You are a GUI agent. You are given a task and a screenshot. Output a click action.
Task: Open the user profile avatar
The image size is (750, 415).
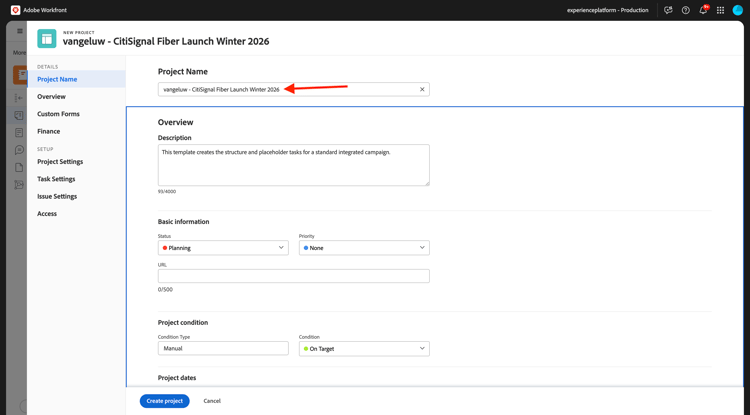[738, 10]
